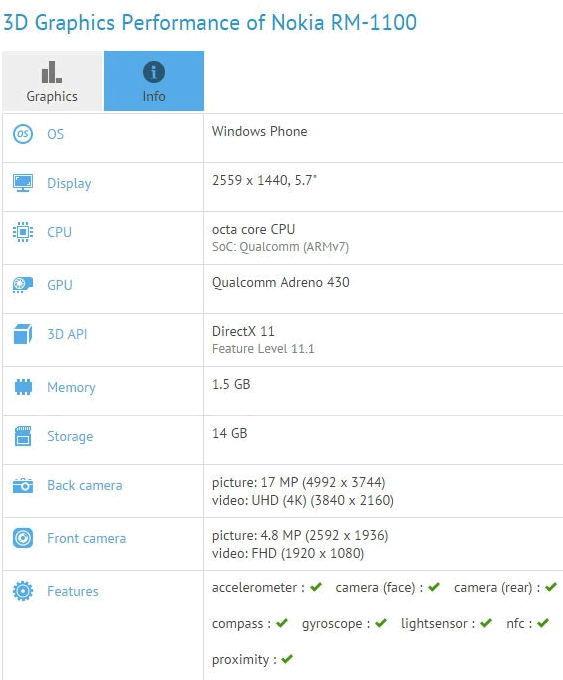Click the 'octa core CPU' value
The height and width of the screenshot is (680, 563).
(x=253, y=229)
